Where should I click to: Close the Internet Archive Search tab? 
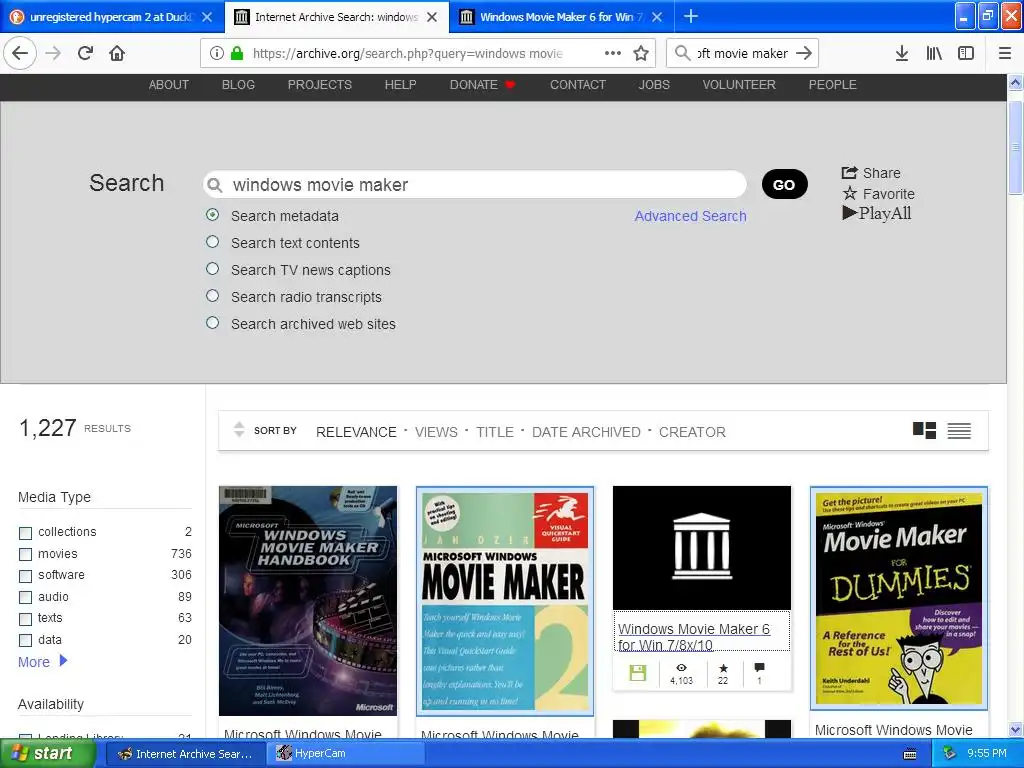pyautogui.click(x=432, y=17)
